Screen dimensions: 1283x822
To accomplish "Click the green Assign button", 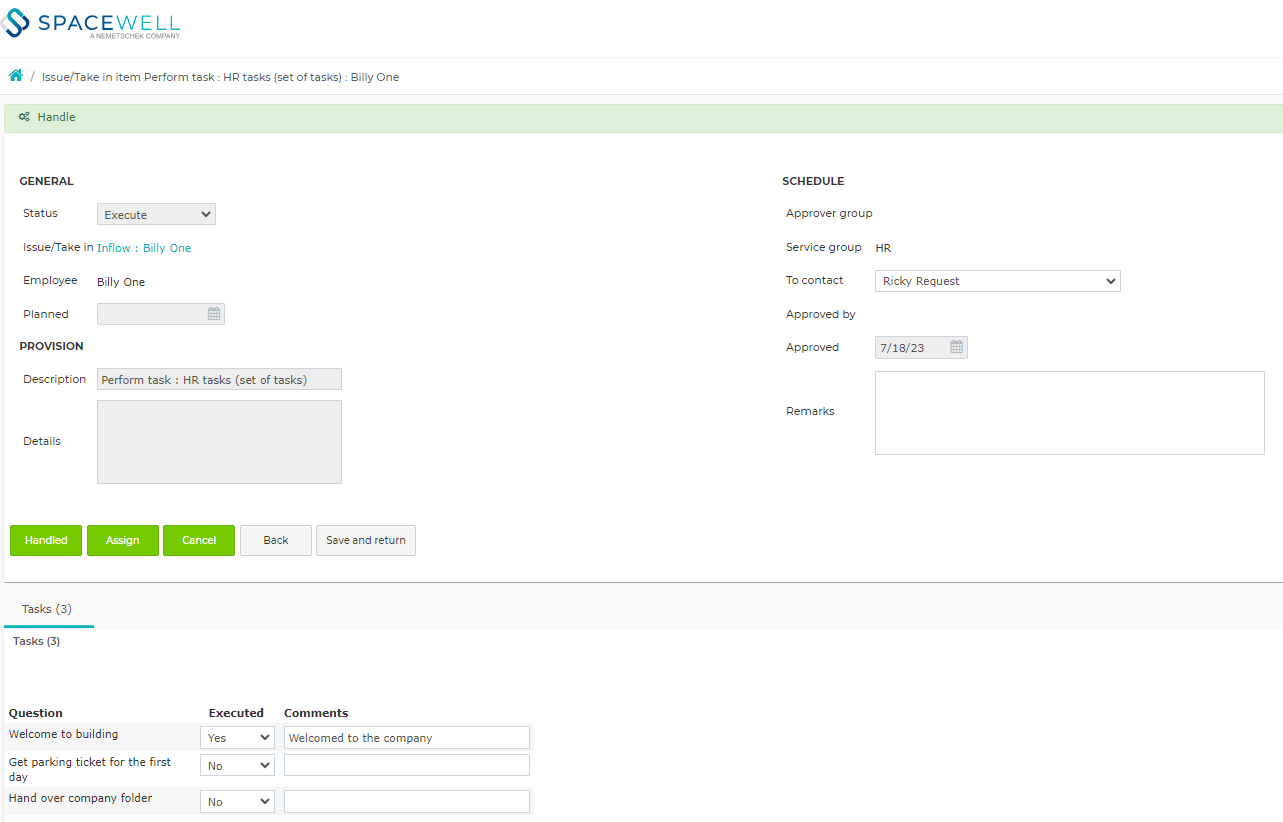I will [x=122, y=540].
